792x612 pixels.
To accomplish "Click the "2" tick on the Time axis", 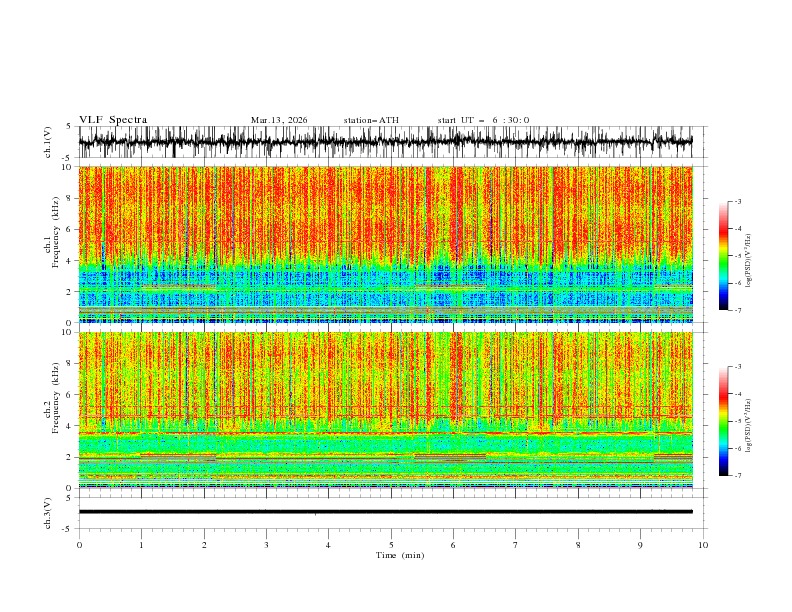I will (x=204, y=545).
